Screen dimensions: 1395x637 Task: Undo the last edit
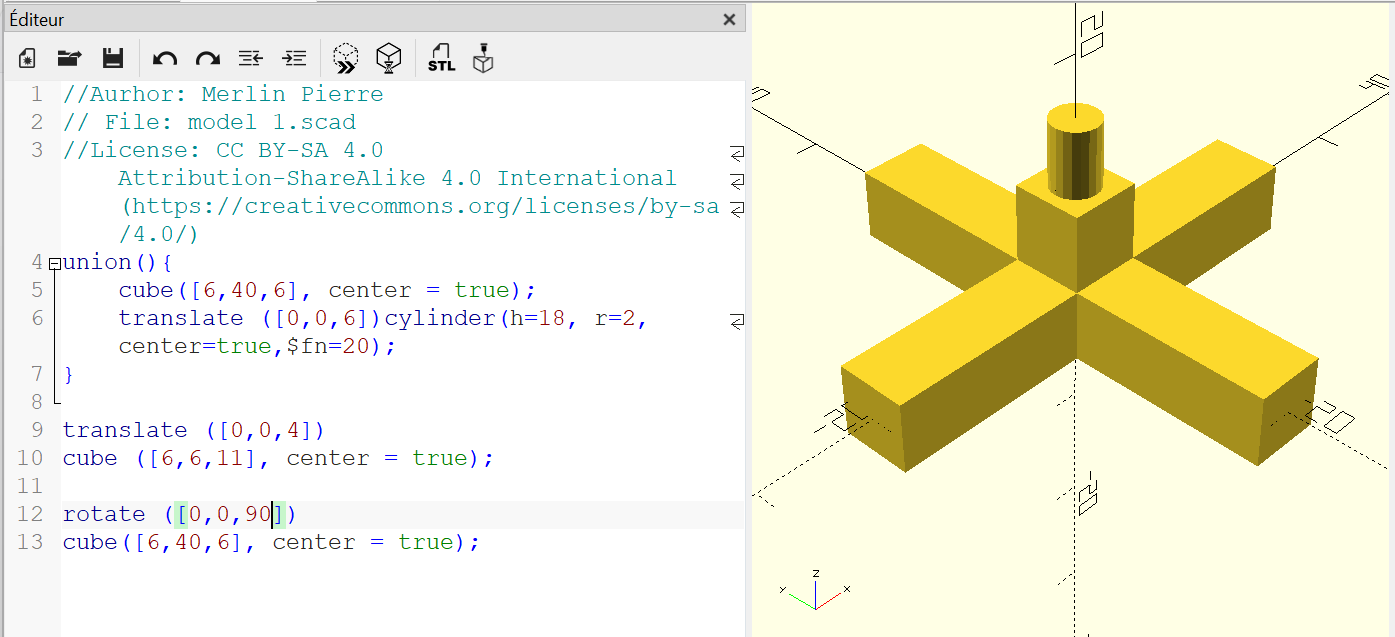165,59
